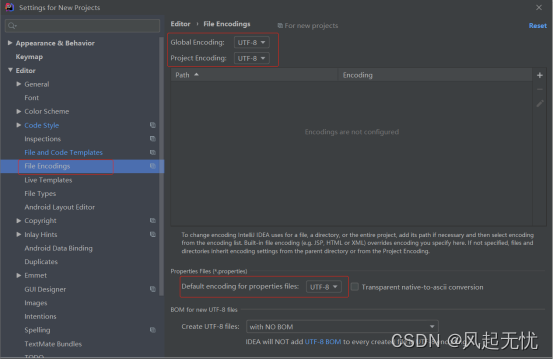Select Keymap in settings tree

tap(29, 57)
